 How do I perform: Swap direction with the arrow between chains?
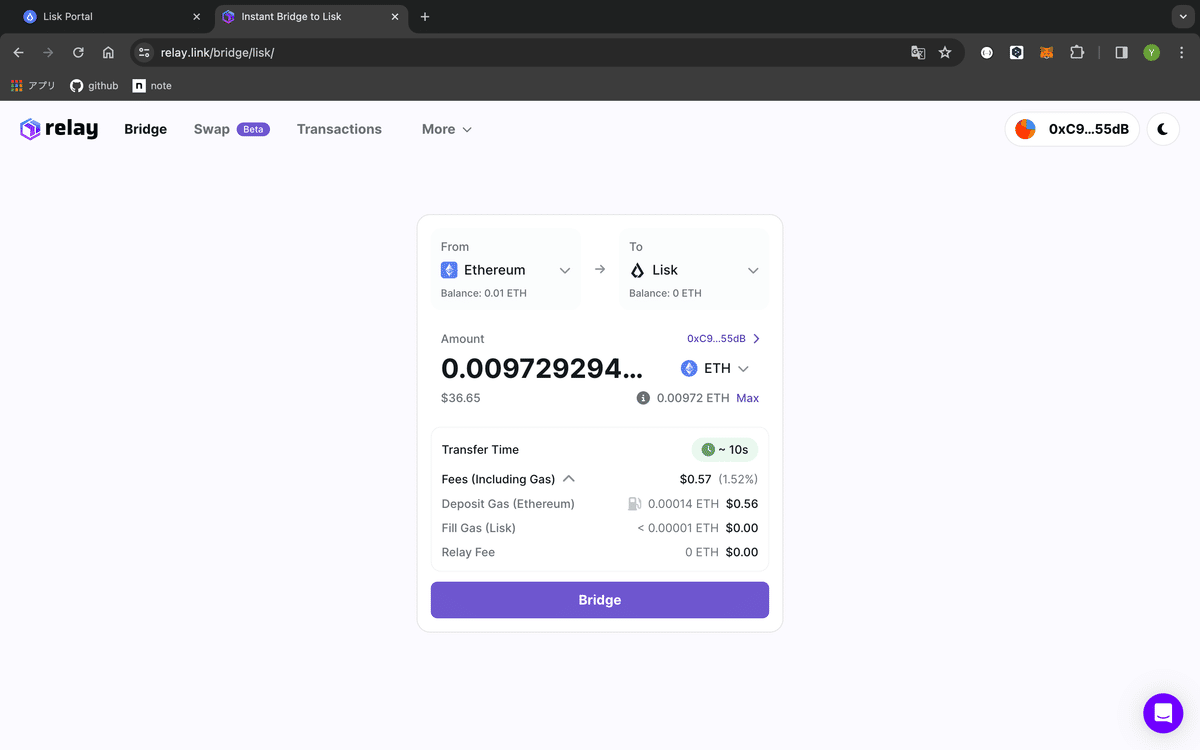coord(600,269)
